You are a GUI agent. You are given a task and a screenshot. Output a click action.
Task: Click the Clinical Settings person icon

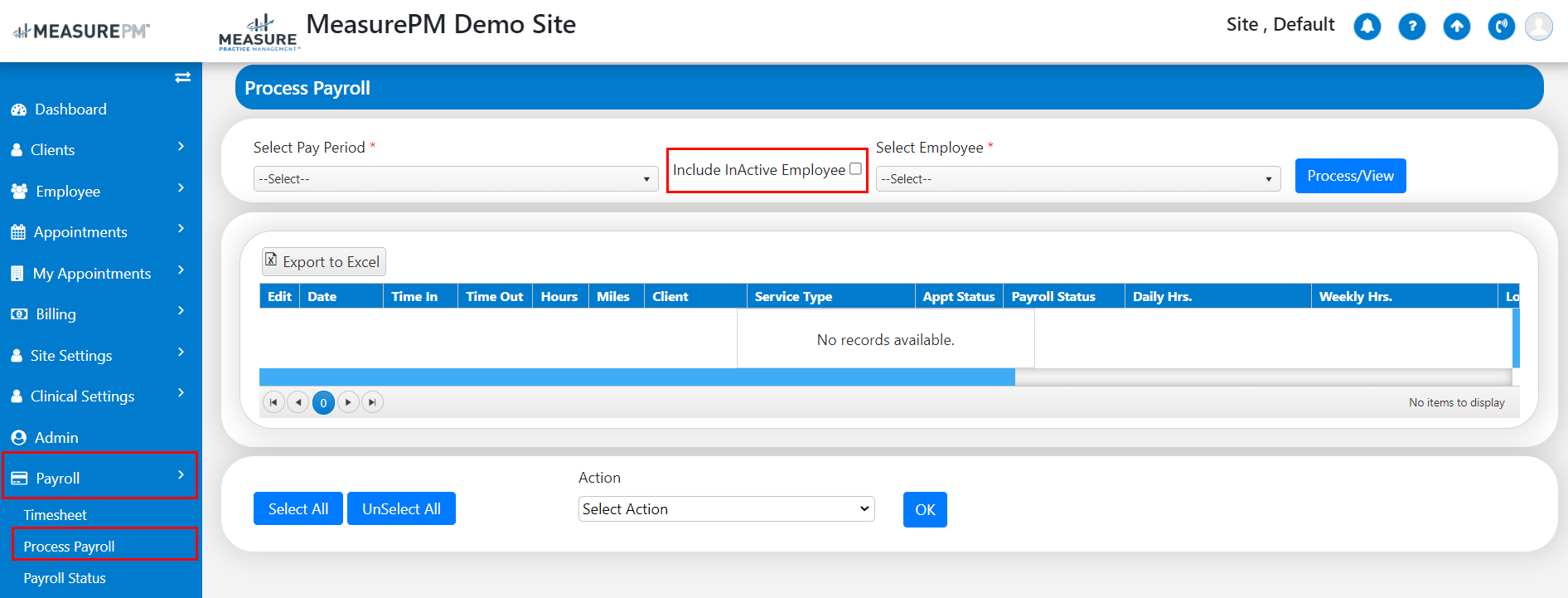pyautogui.click(x=17, y=396)
